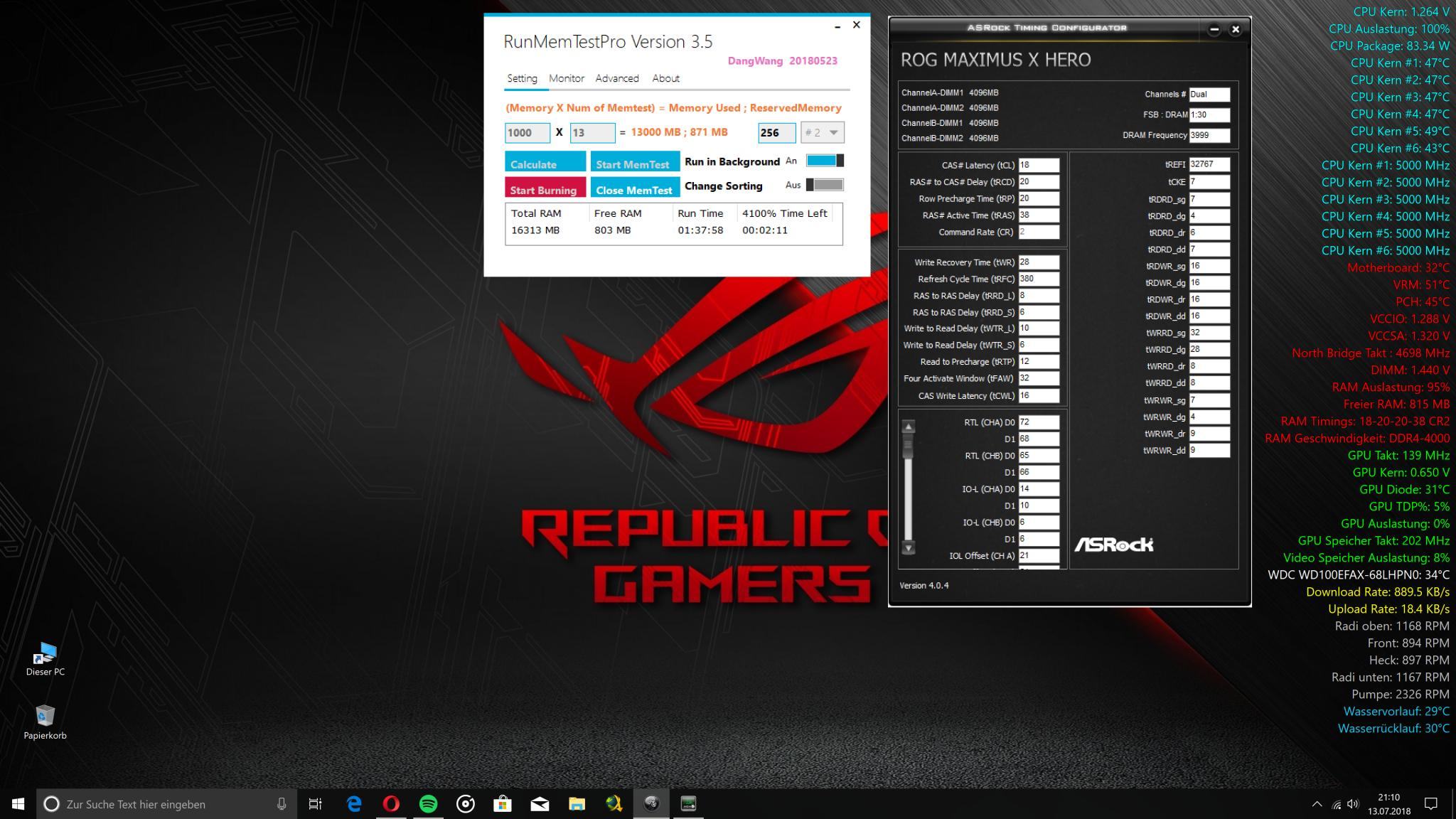Select the Papierkorb desktop icon

[45, 722]
